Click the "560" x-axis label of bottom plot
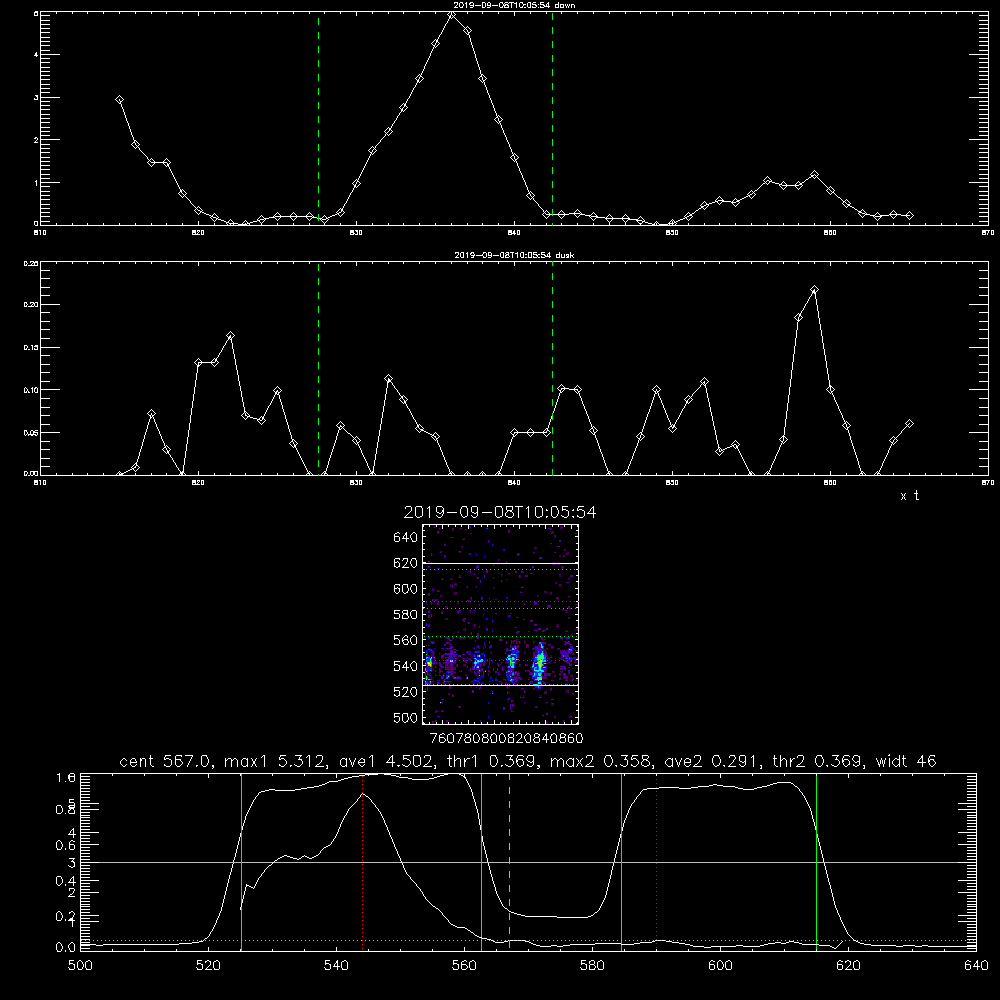The width and height of the screenshot is (1000, 1000). click(x=464, y=966)
